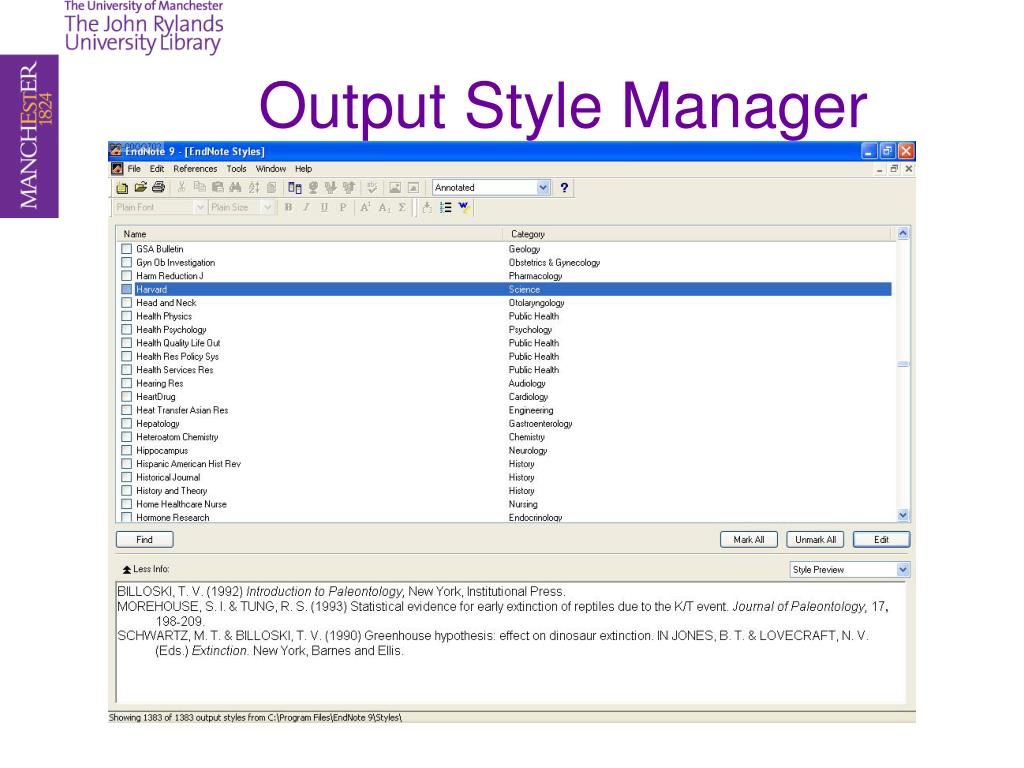Click the Print icon in the toolbar

tap(158, 188)
